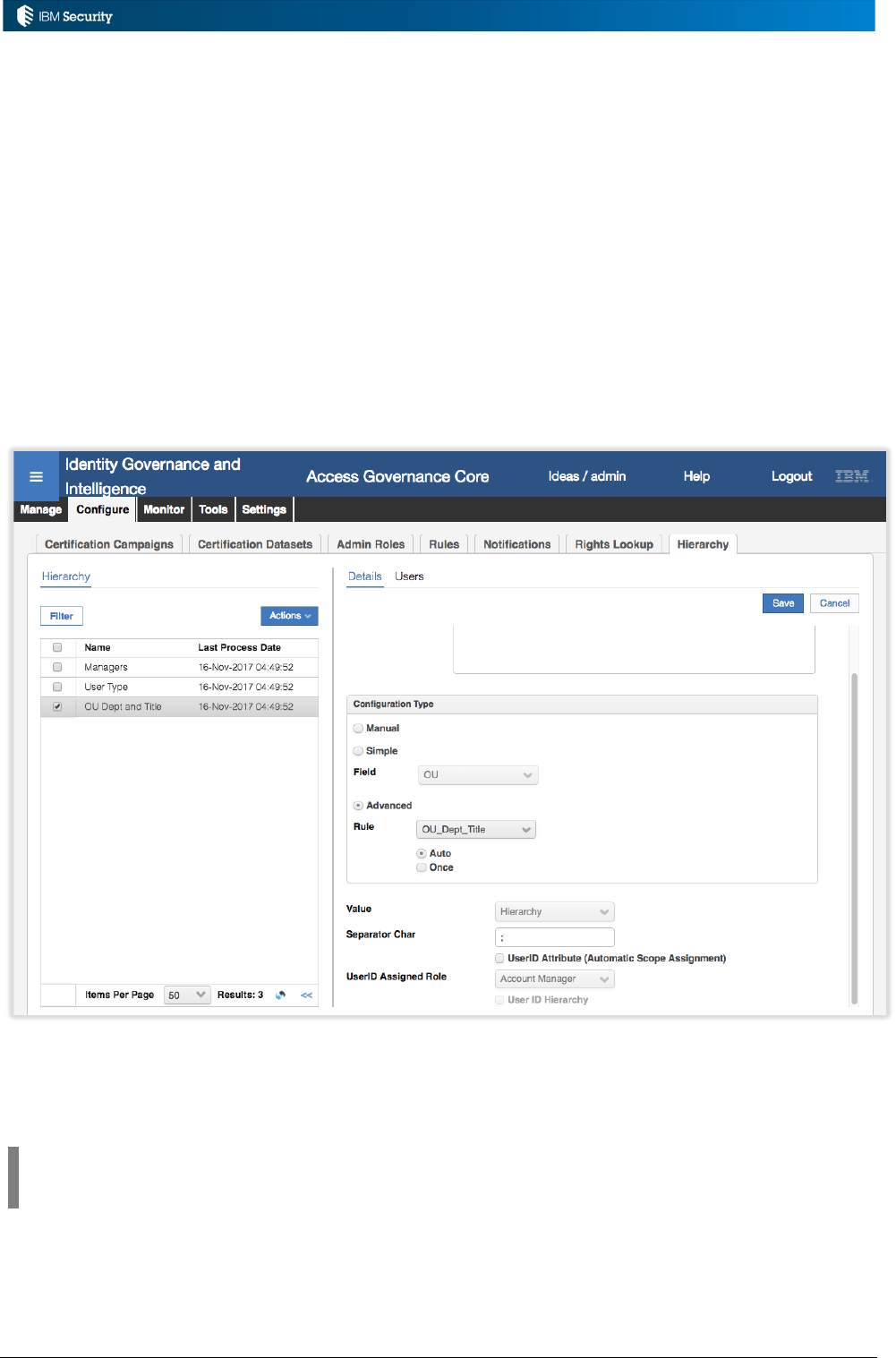Screen dimensions: 896x1358
Task: Click the IBM logo in header
Action: [852, 476]
